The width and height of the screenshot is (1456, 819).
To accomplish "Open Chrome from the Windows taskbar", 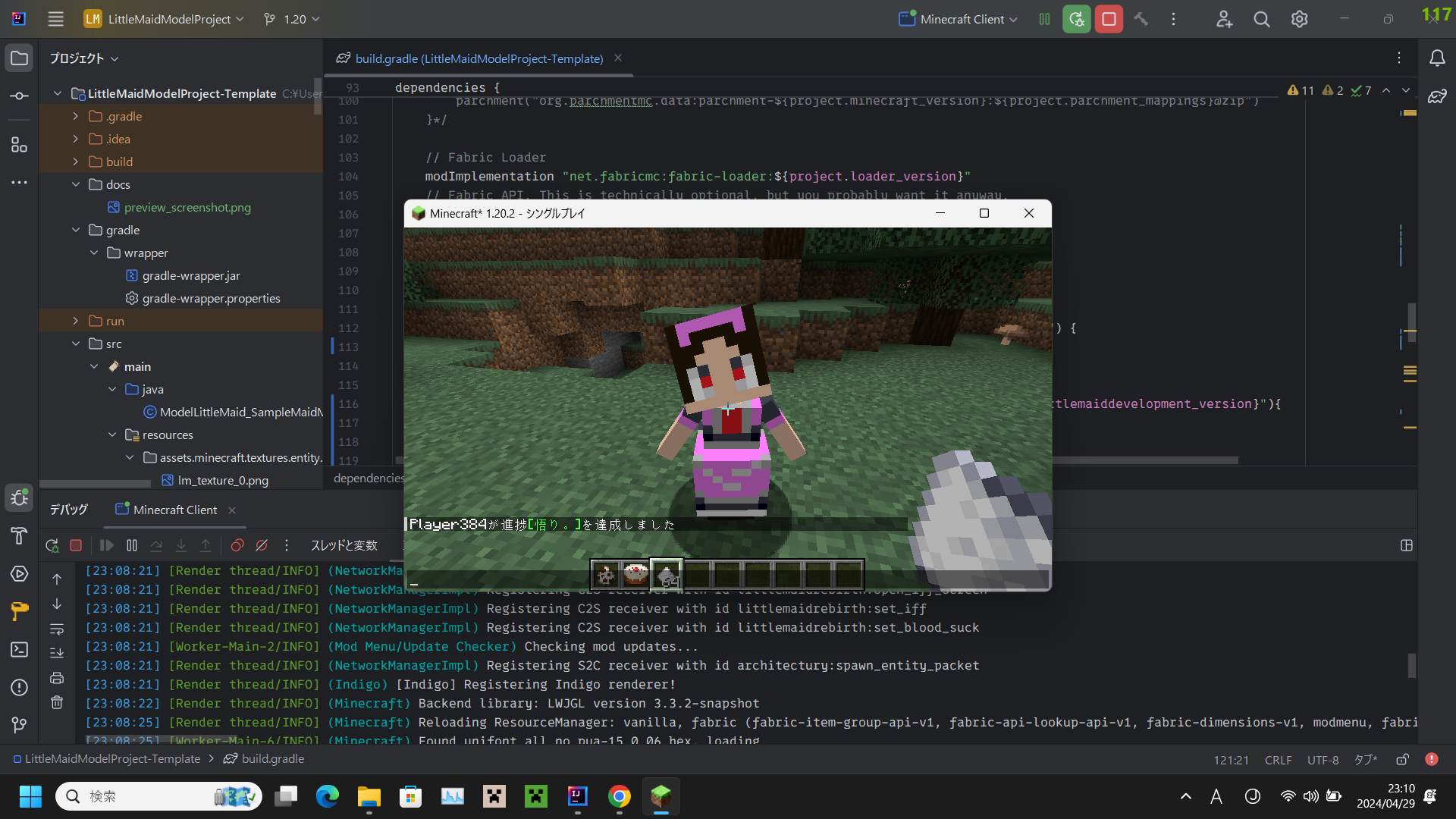I will [x=619, y=796].
